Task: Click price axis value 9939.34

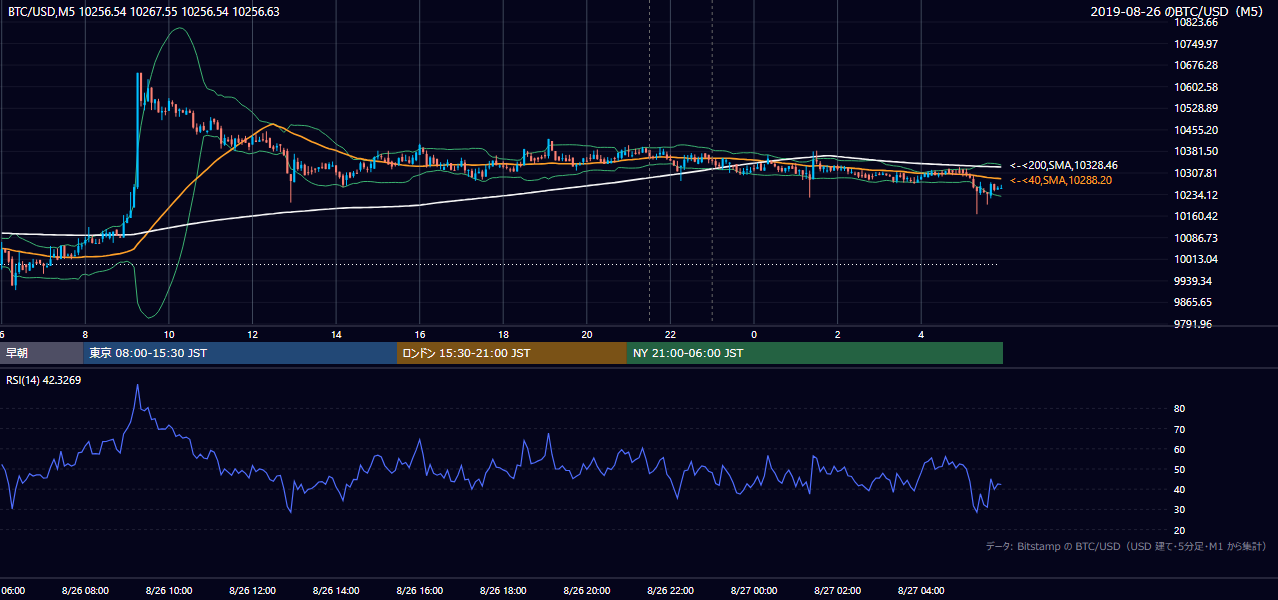Action: point(1193,281)
